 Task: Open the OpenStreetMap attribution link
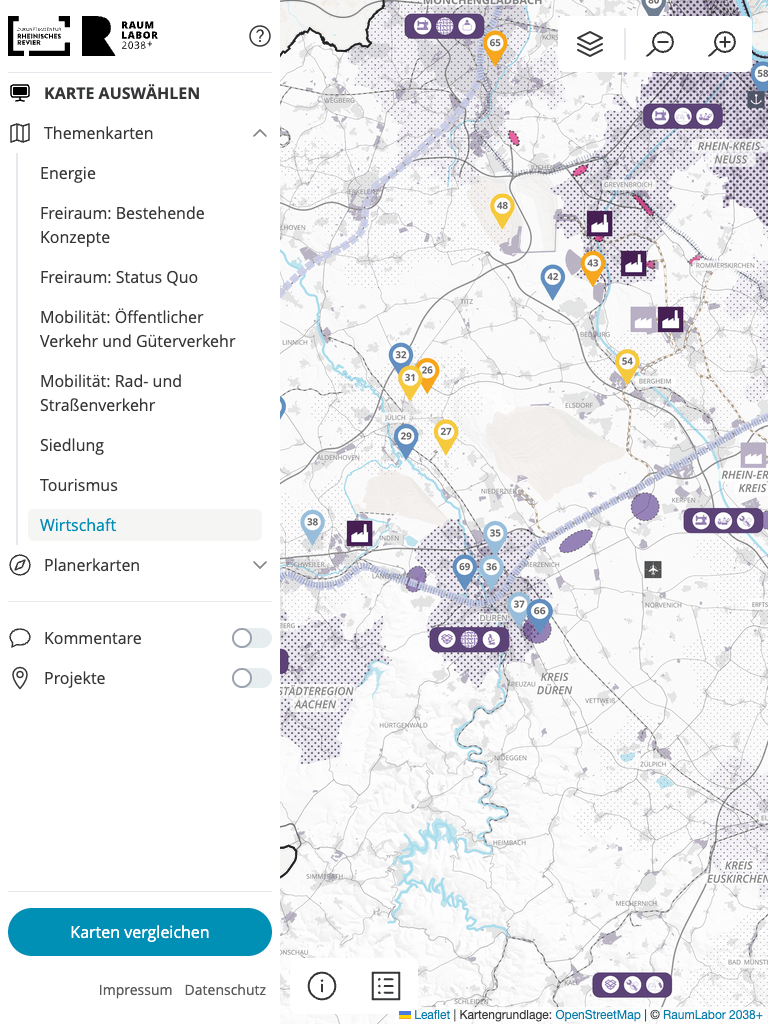[598, 1015]
